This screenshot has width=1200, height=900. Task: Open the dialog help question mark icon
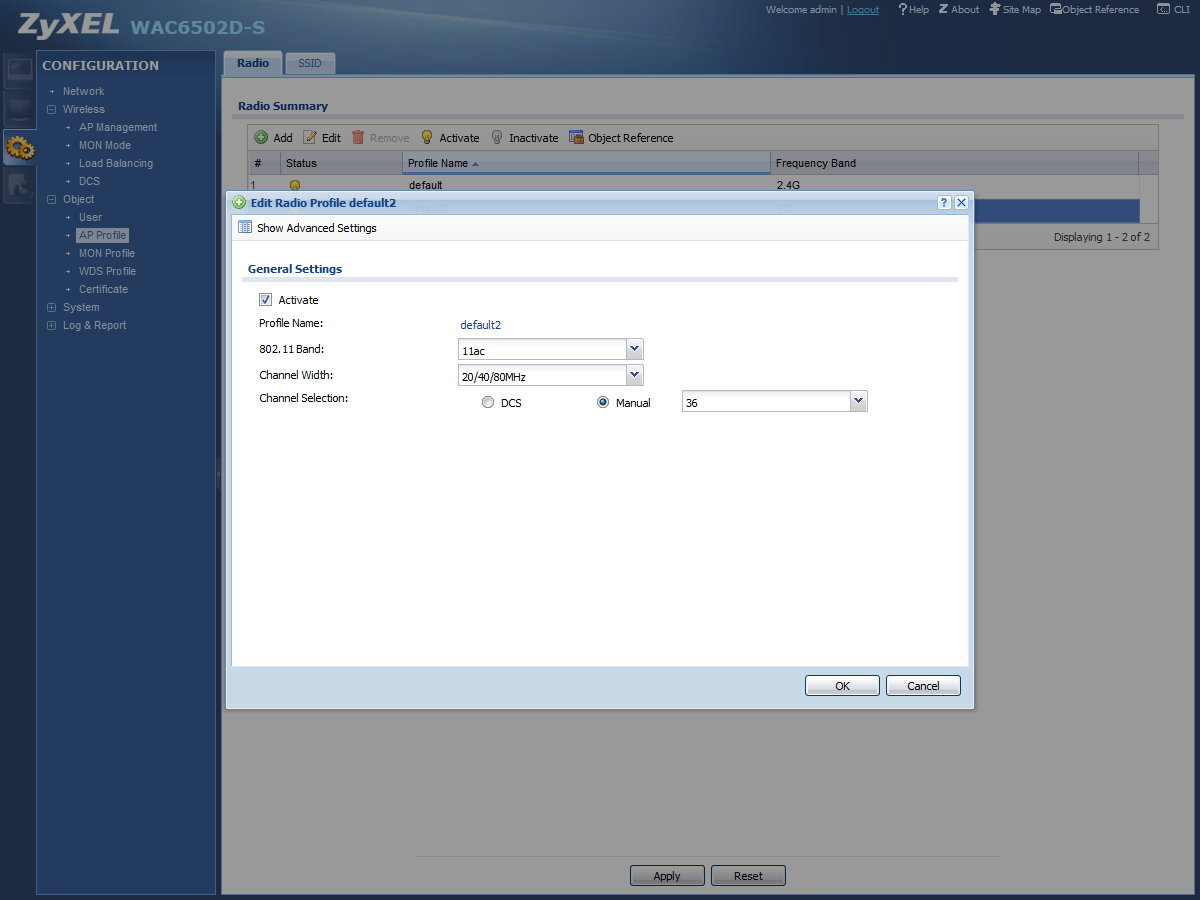(x=944, y=202)
